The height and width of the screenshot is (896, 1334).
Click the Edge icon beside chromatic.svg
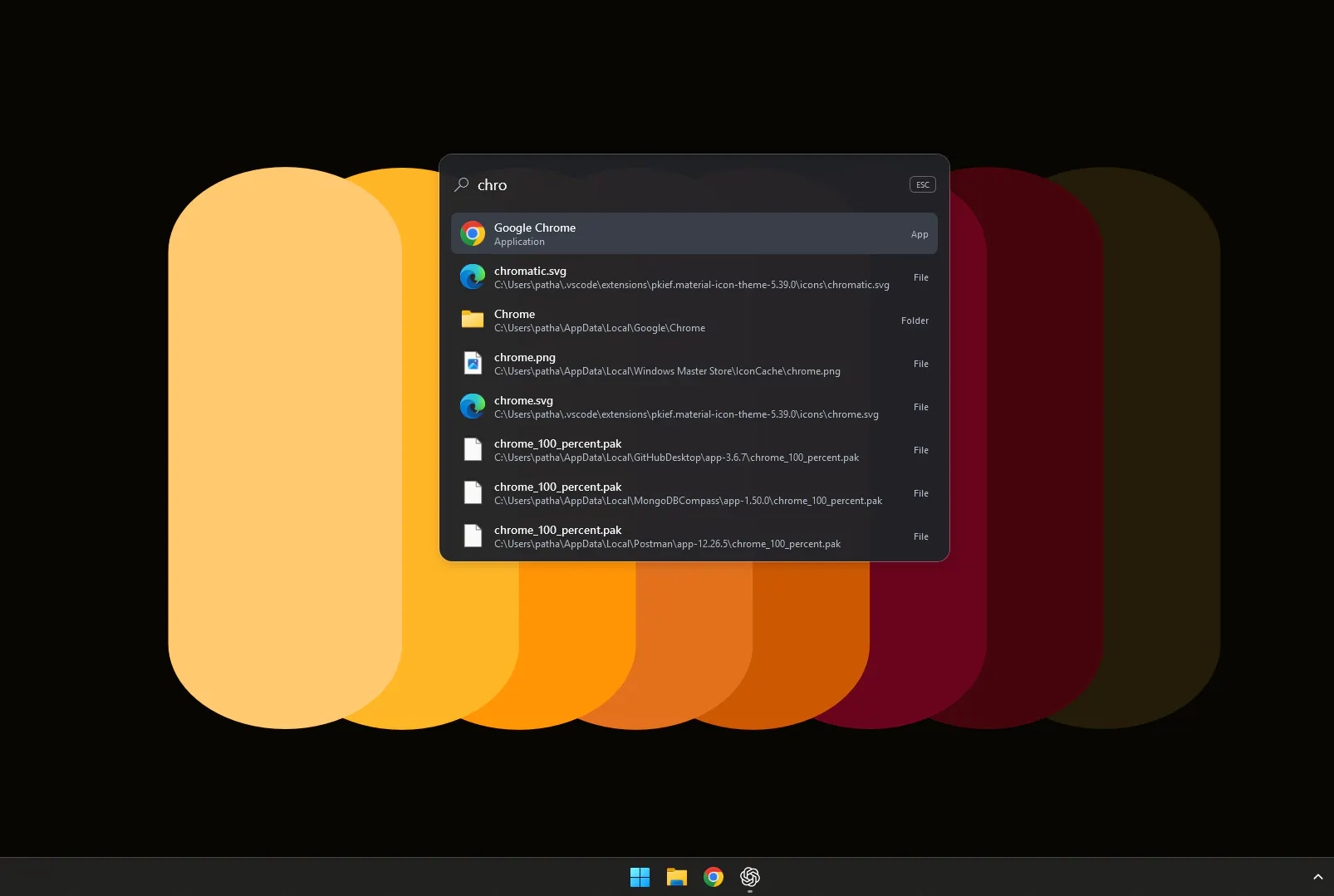(x=473, y=277)
